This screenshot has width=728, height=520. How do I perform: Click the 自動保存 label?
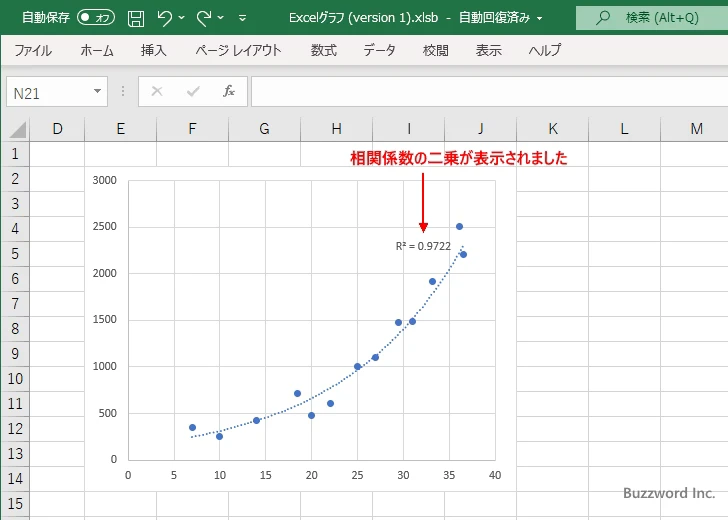point(46,18)
